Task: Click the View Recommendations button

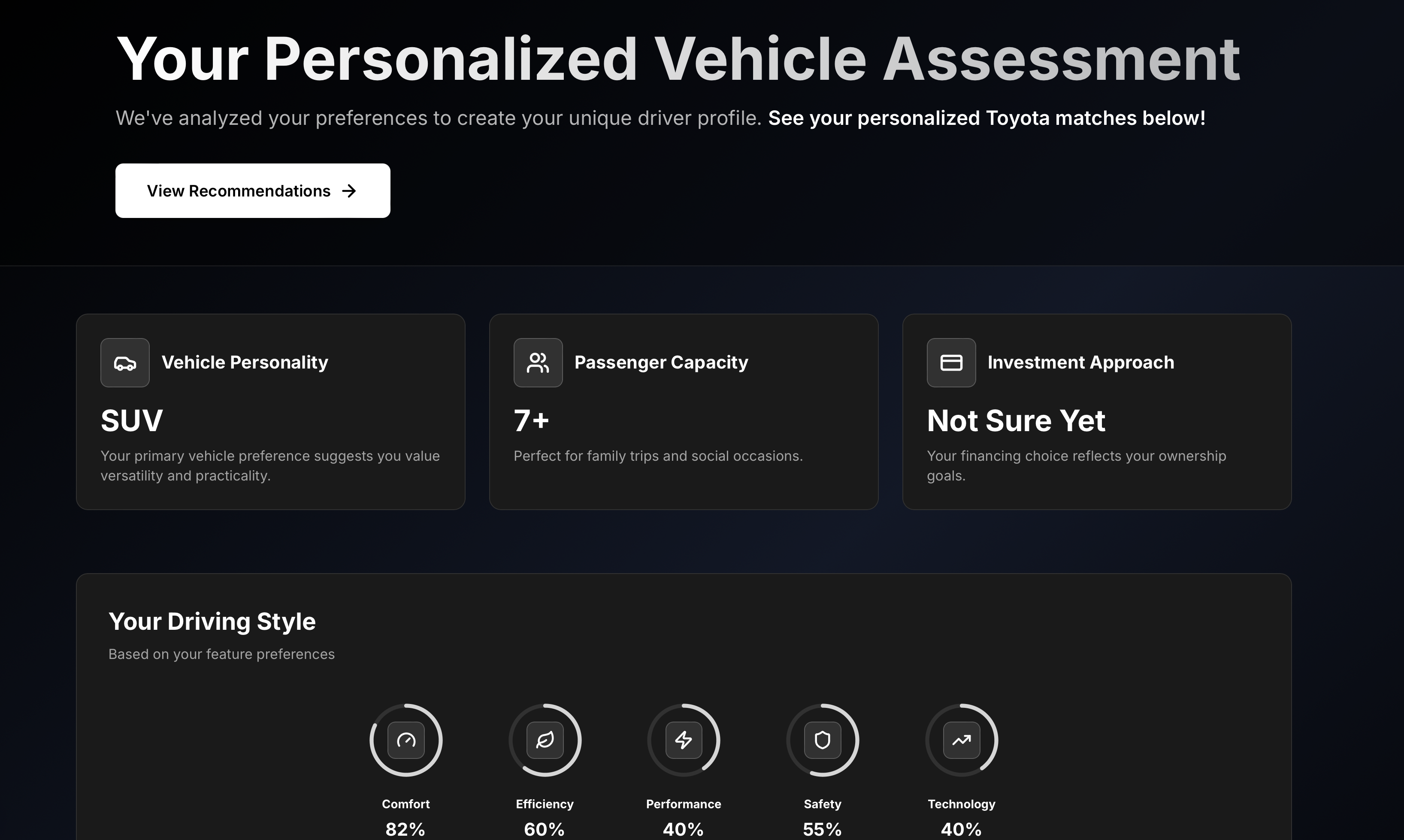Action: coord(252,191)
